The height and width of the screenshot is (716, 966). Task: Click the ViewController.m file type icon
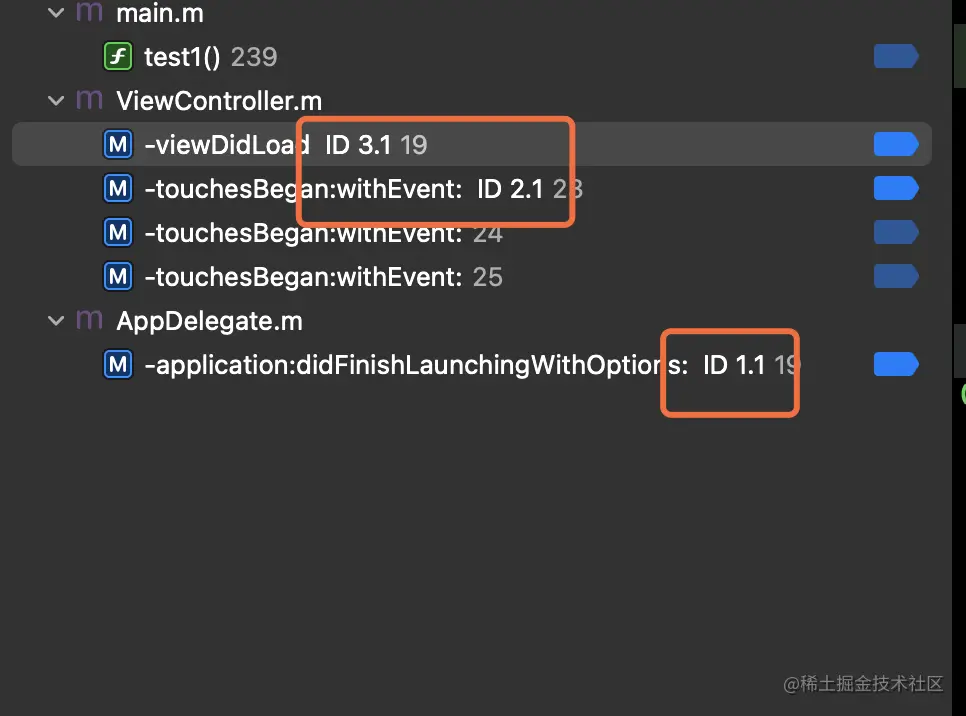click(x=89, y=100)
